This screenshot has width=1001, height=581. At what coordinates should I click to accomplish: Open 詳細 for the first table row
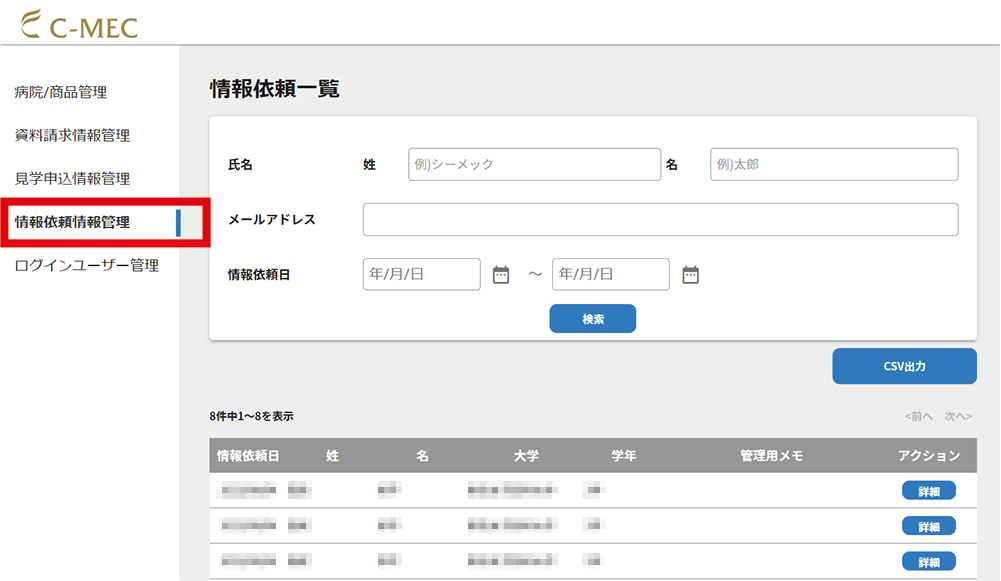click(x=929, y=491)
